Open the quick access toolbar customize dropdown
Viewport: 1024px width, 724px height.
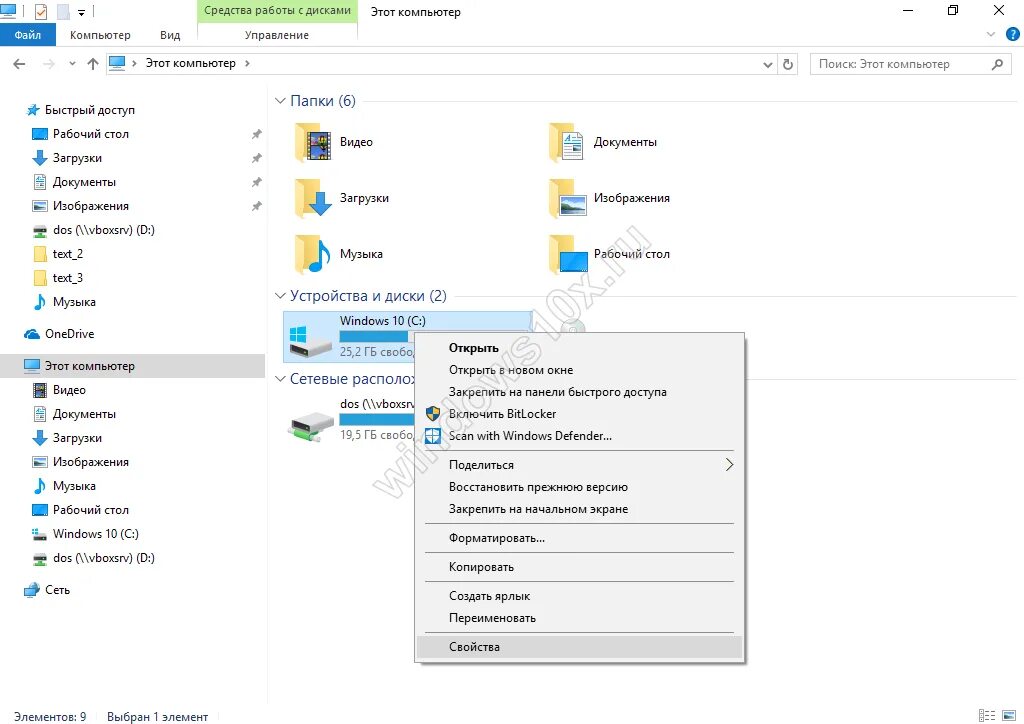81,12
